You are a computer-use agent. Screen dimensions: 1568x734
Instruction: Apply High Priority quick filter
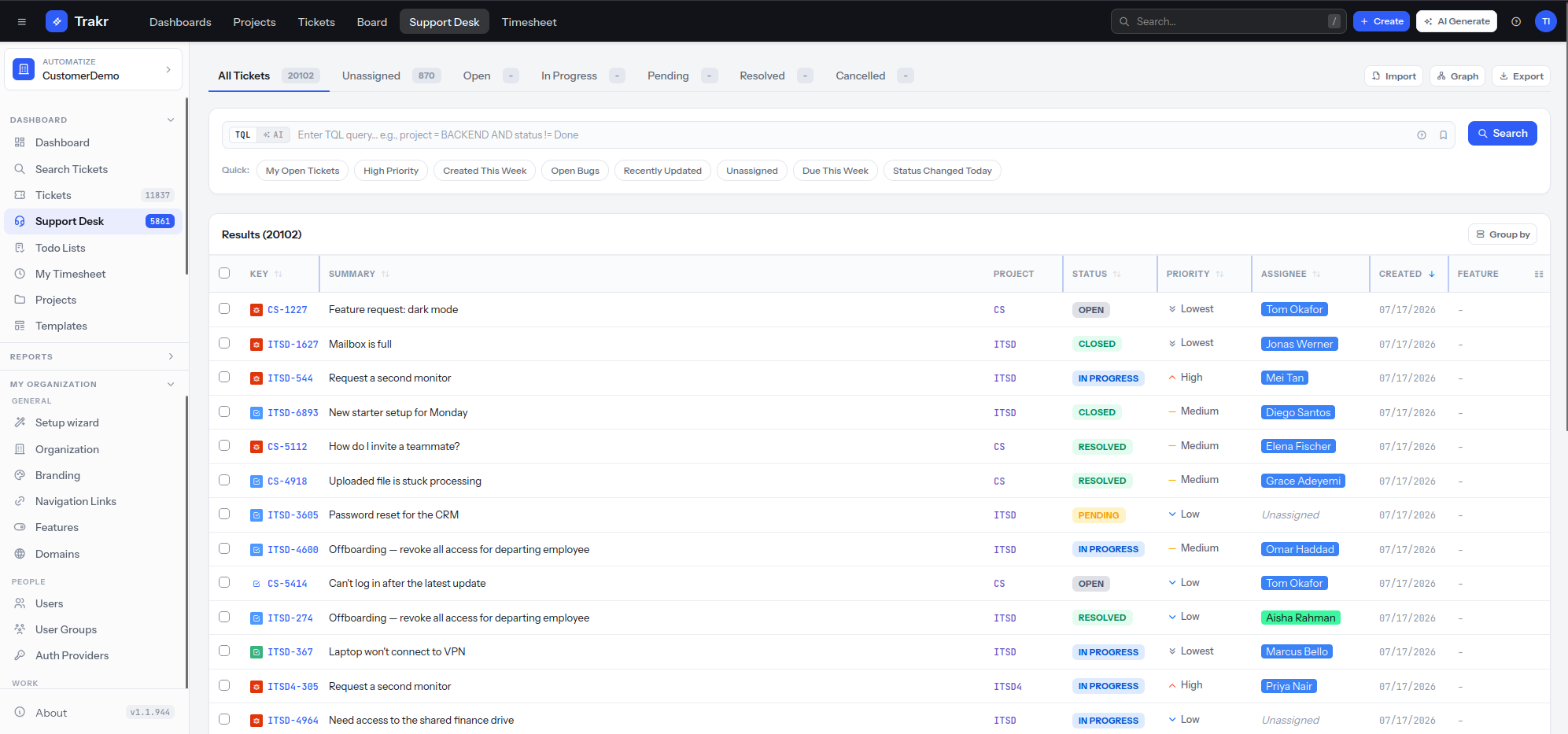391,171
